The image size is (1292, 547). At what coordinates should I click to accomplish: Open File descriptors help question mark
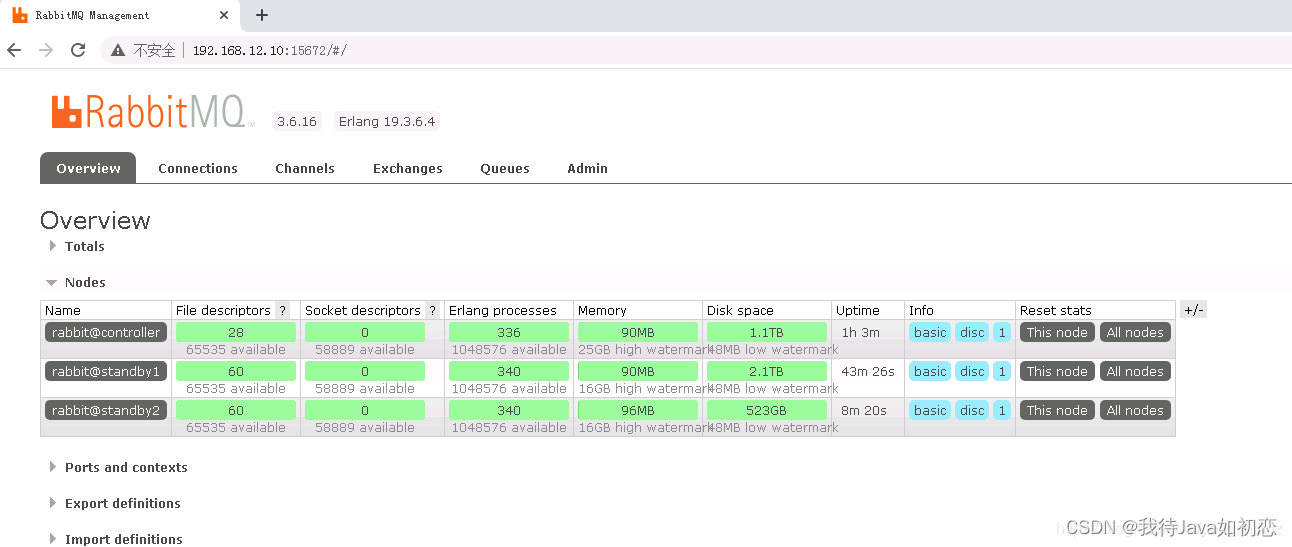(283, 310)
